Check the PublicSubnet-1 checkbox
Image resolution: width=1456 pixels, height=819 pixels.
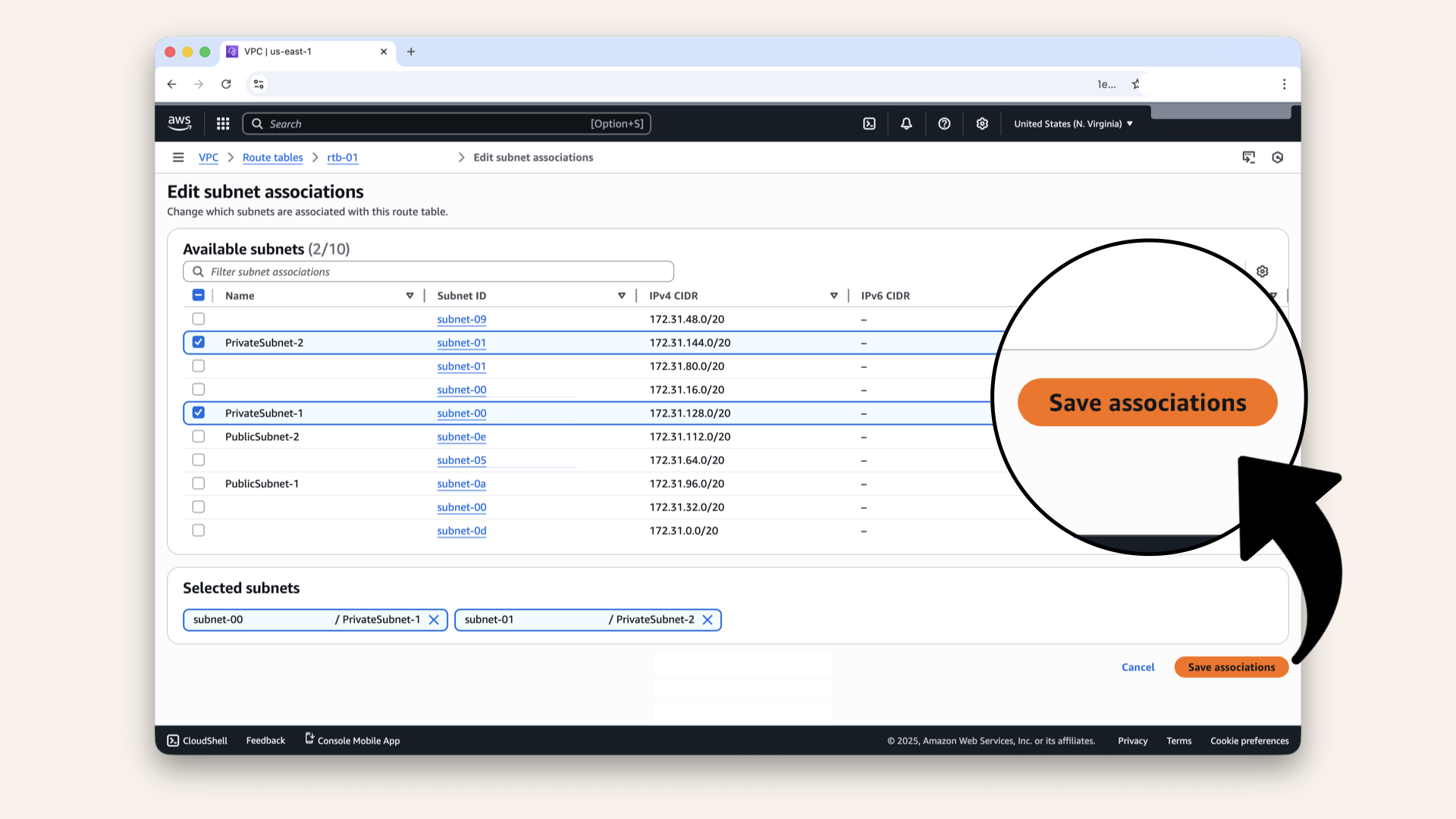click(198, 483)
